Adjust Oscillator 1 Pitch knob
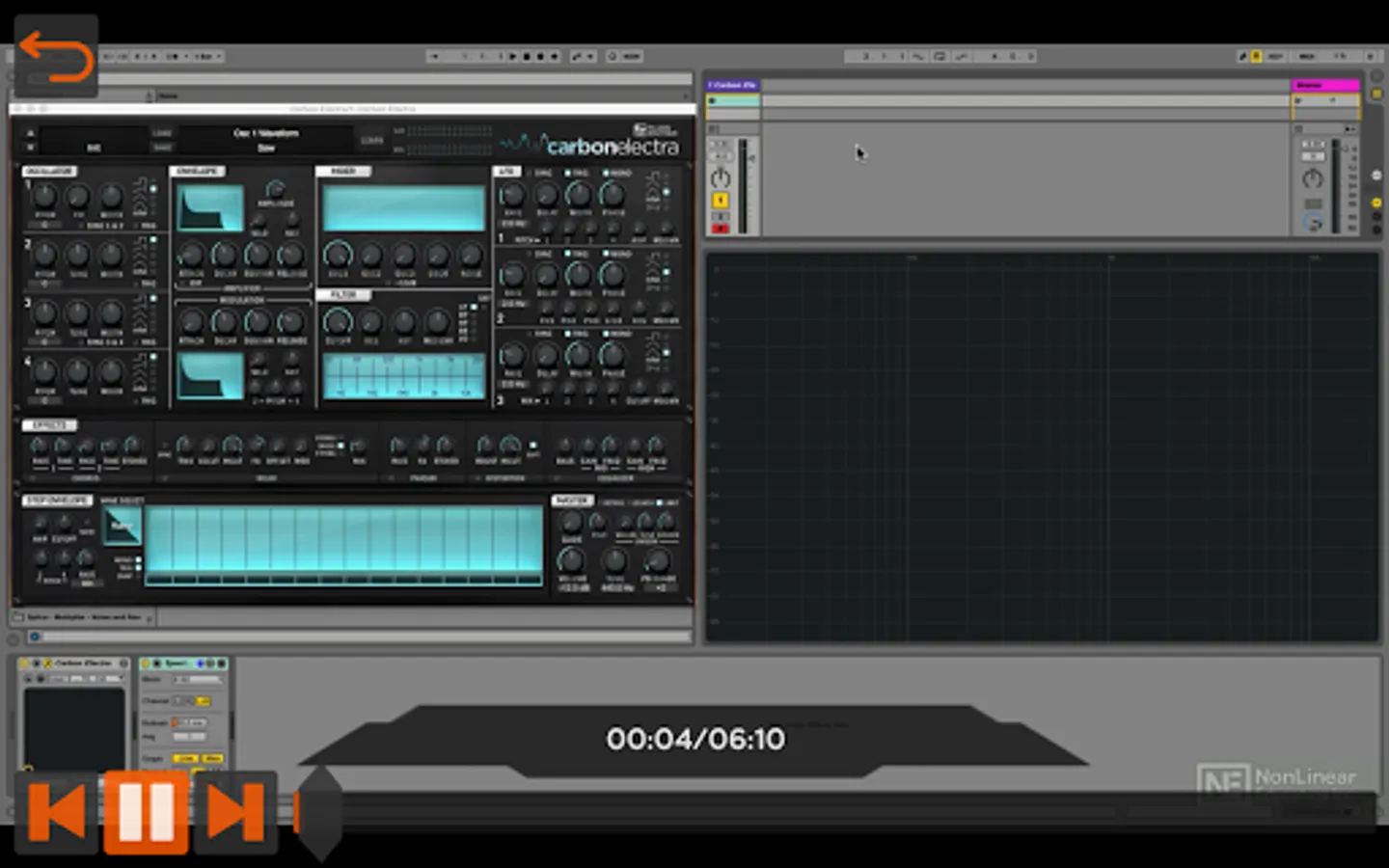Screen dimensions: 1389x868 pos(44,197)
